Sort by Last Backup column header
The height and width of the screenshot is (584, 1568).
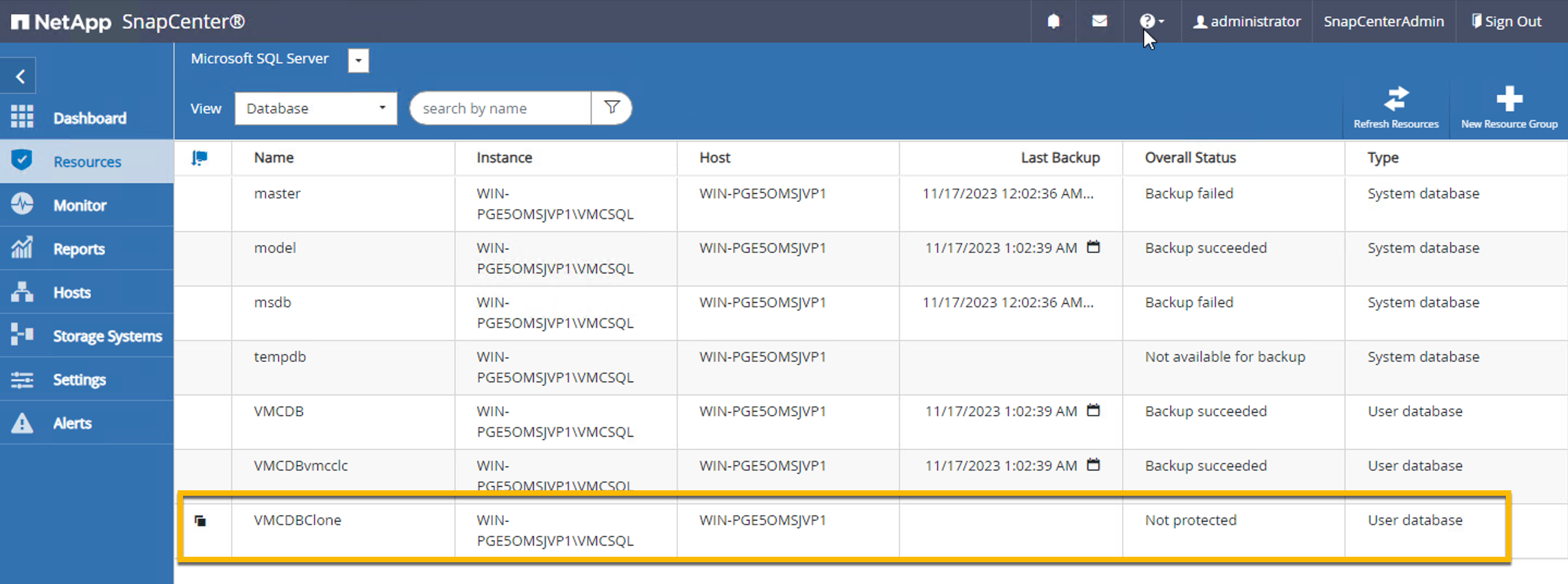click(1060, 157)
